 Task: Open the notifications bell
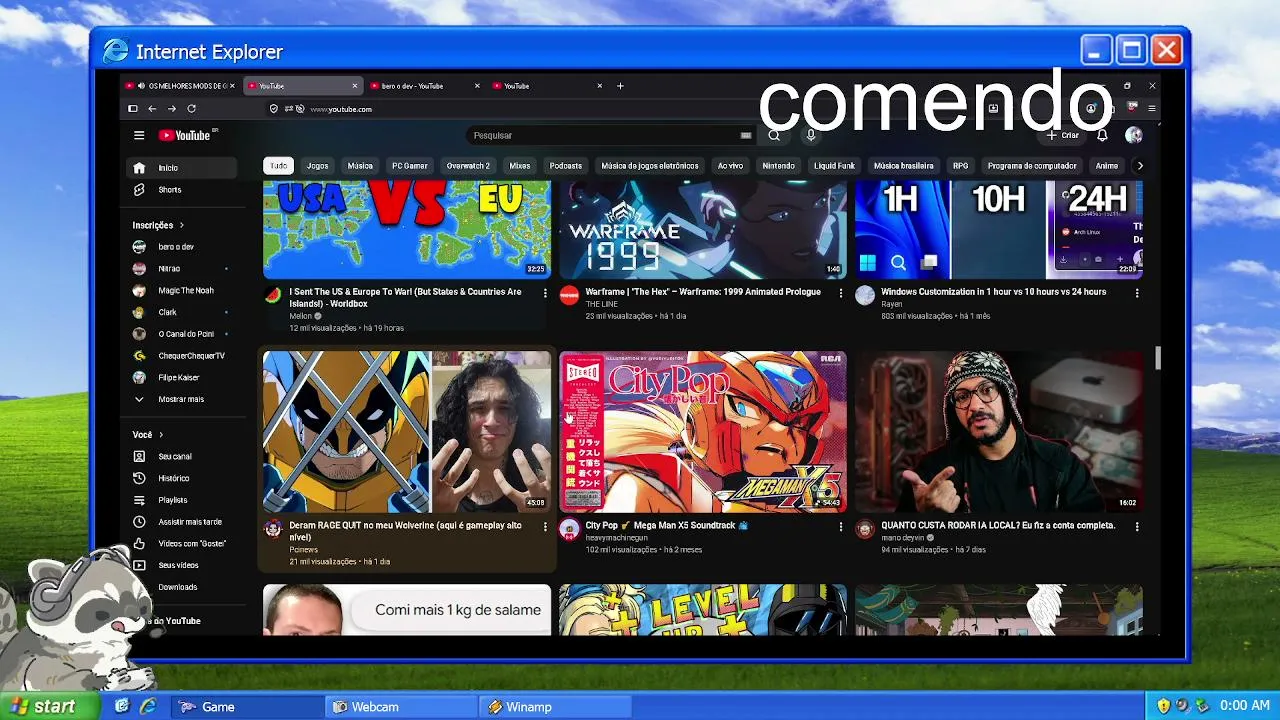pos(1102,135)
